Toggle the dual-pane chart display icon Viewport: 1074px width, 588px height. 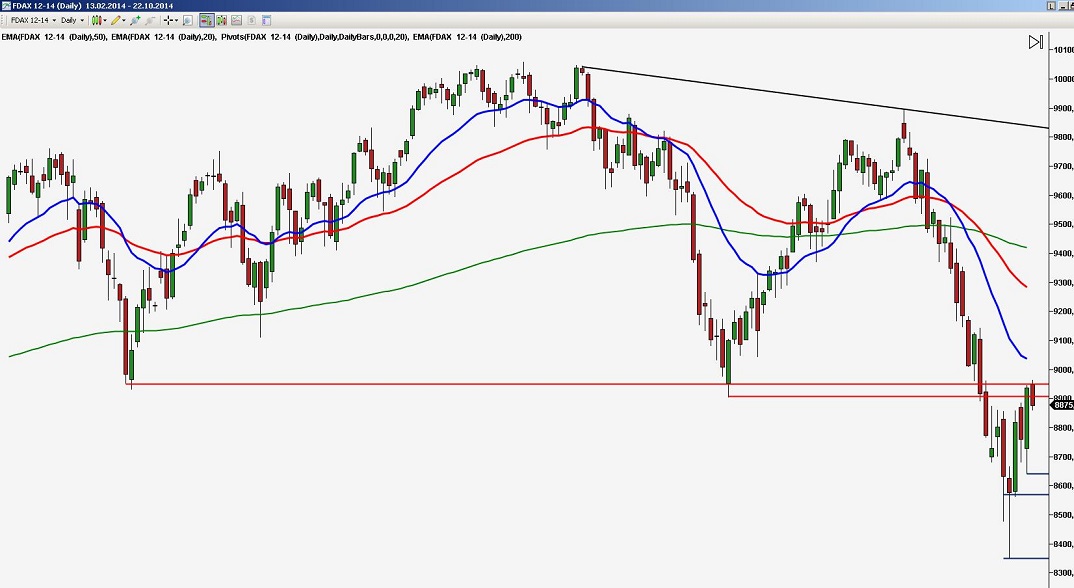222,19
